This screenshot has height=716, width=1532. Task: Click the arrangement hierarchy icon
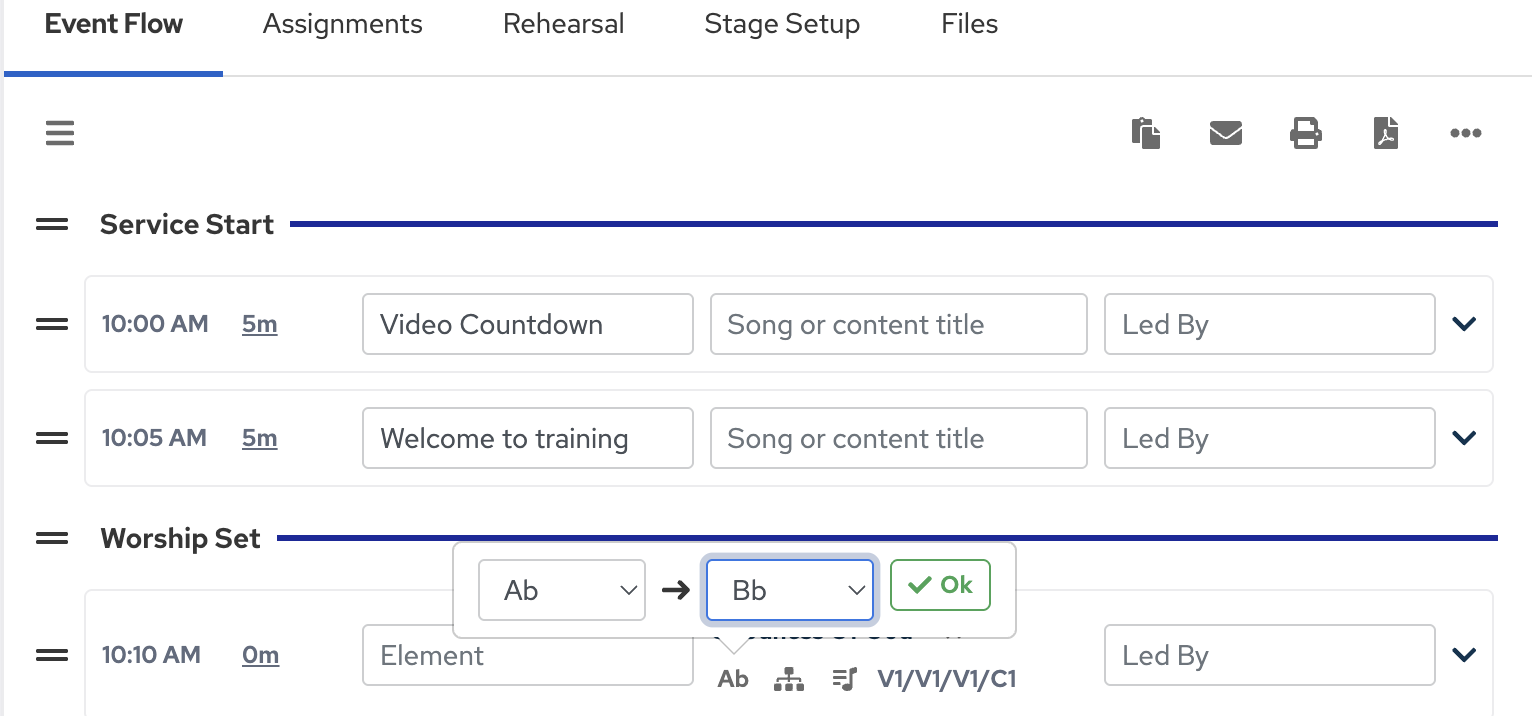pyautogui.click(x=789, y=680)
